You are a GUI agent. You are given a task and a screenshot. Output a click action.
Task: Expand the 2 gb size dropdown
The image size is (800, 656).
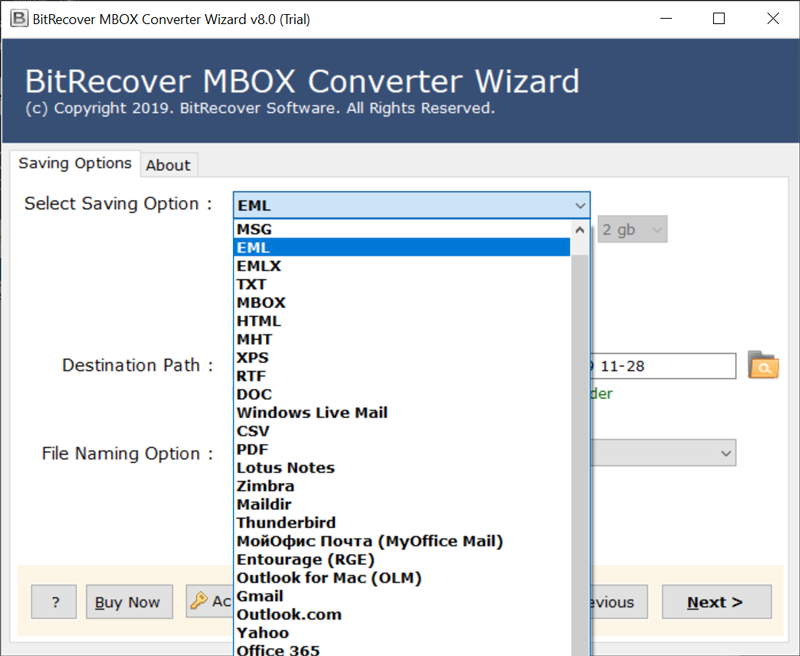pos(632,230)
